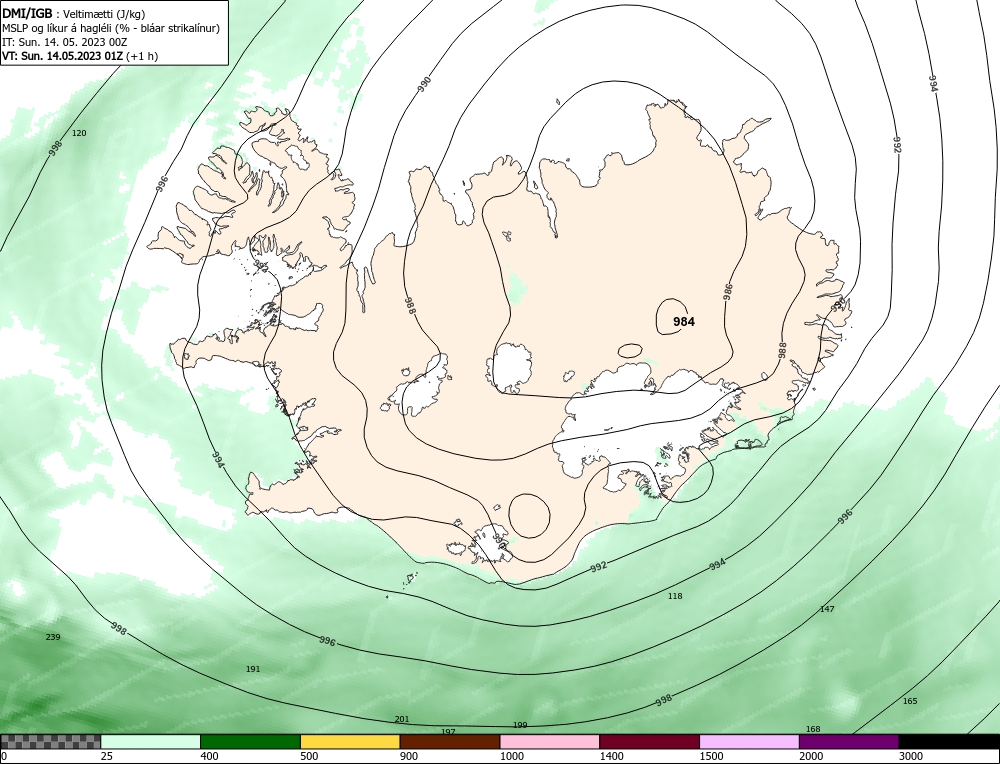The width and height of the screenshot is (1000, 764).
Task: Select the brown 900–1000 legend swatch
Action: pos(450,741)
